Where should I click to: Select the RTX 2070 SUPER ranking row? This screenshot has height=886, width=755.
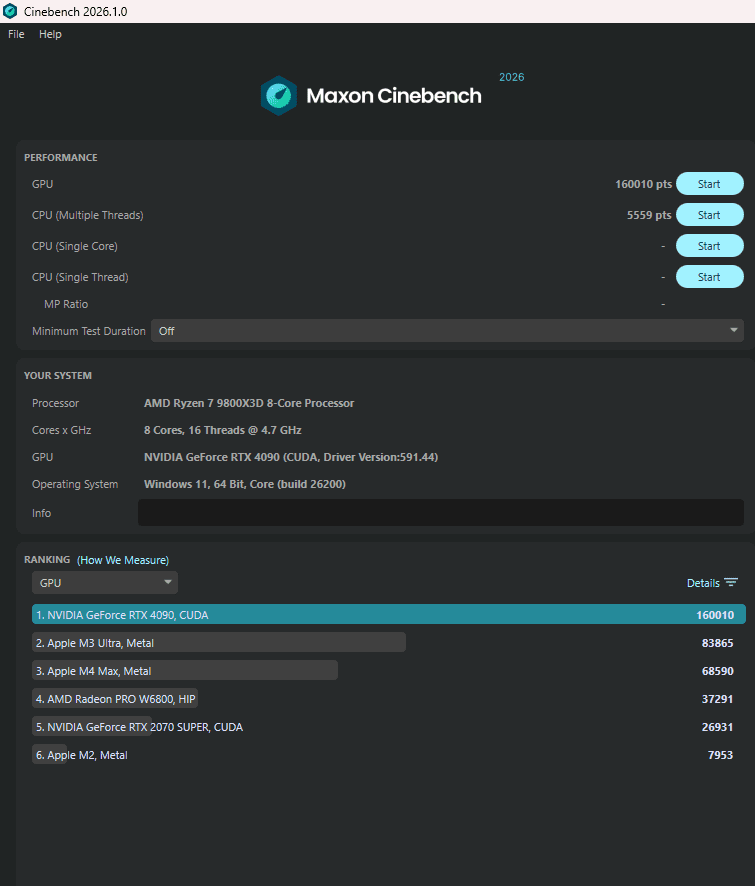[x=389, y=727]
